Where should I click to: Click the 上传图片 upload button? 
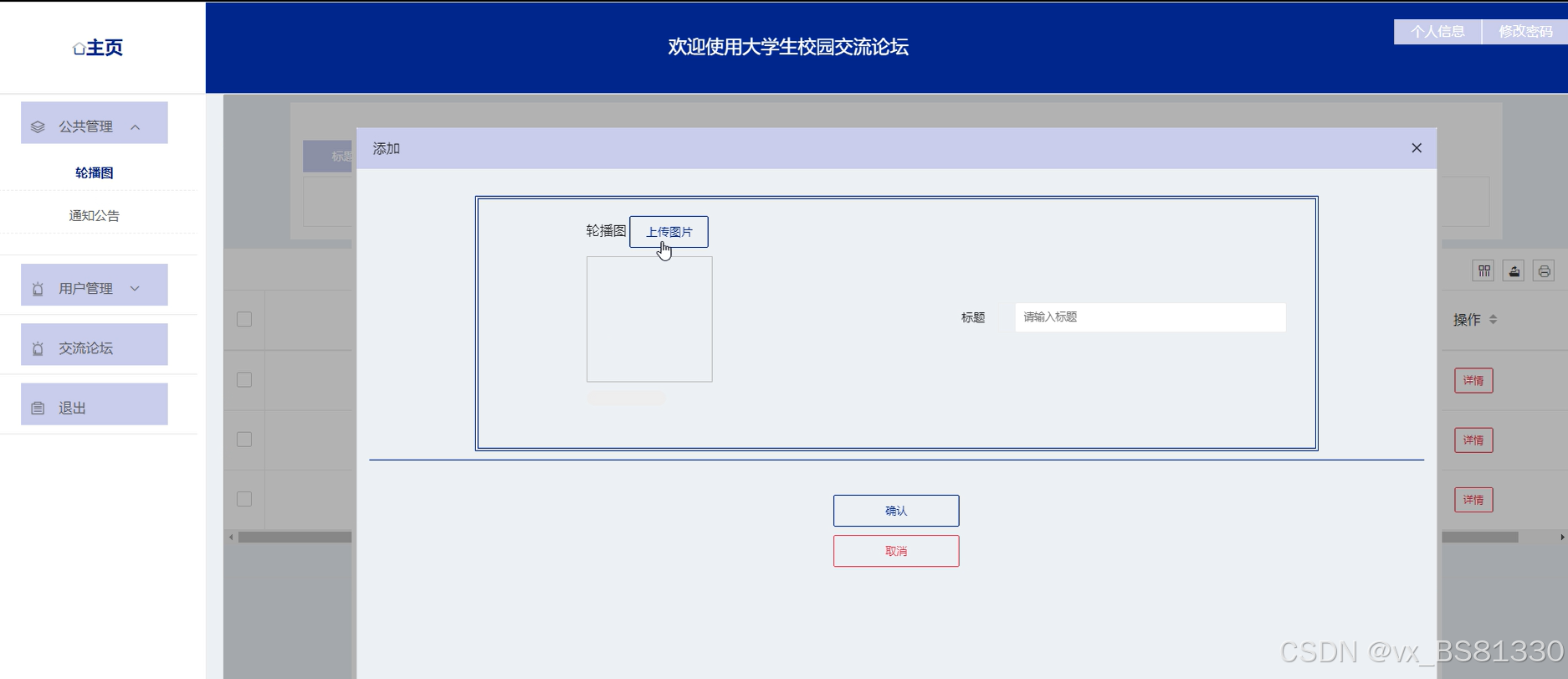(669, 232)
